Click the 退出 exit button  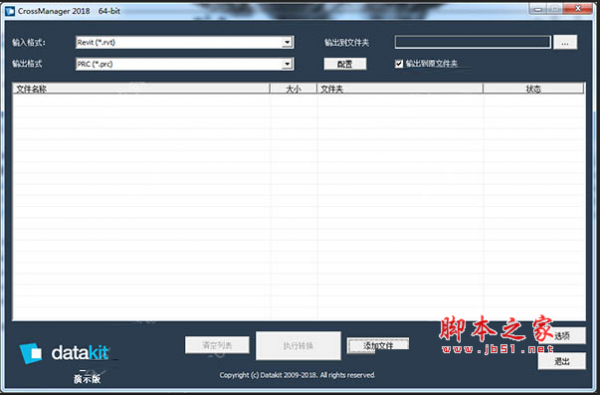(x=562, y=361)
